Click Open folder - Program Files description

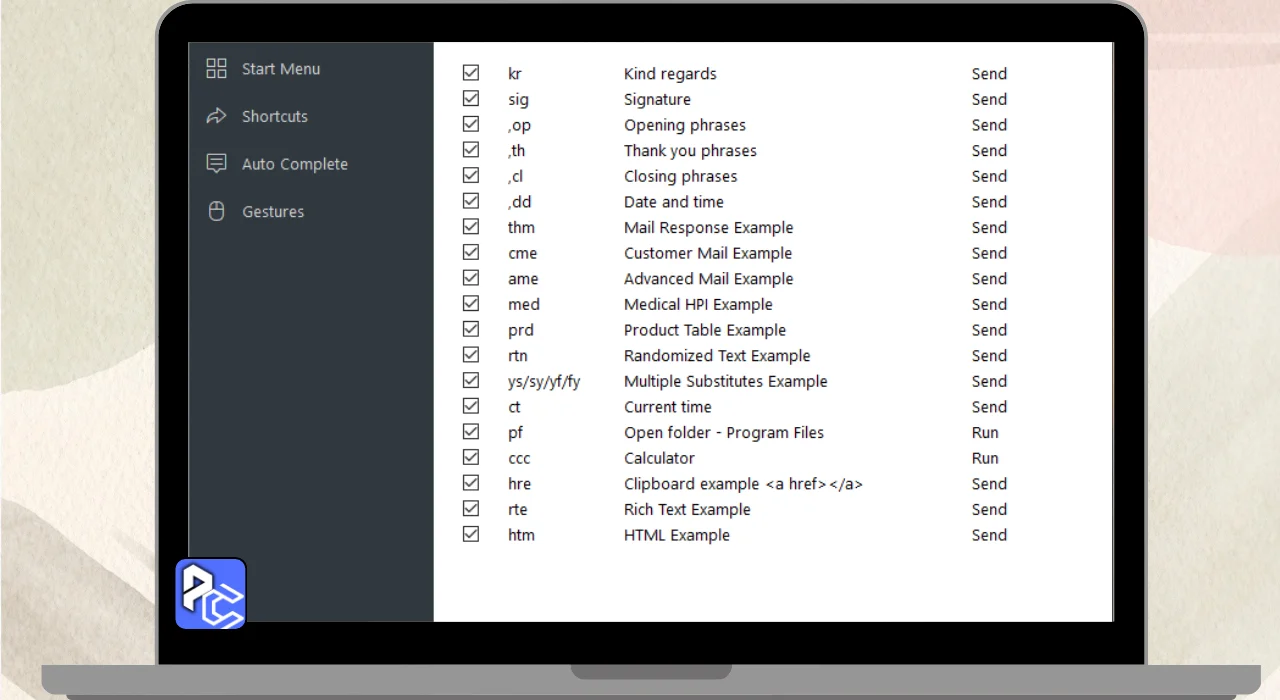tap(724, 433)
